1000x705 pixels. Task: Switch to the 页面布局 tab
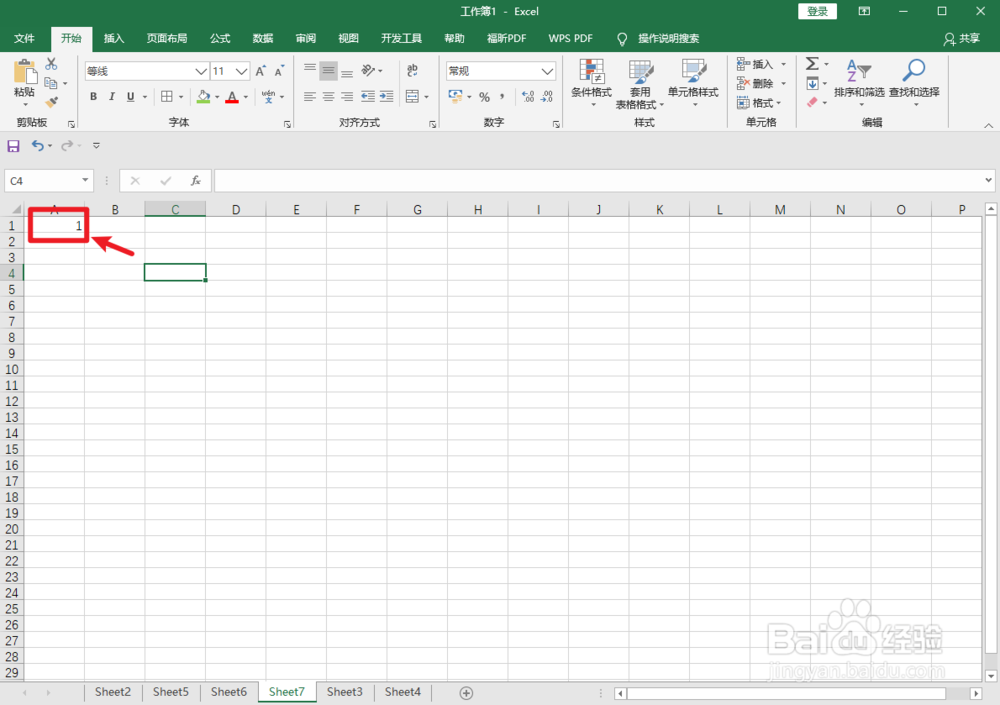[167, 38]
